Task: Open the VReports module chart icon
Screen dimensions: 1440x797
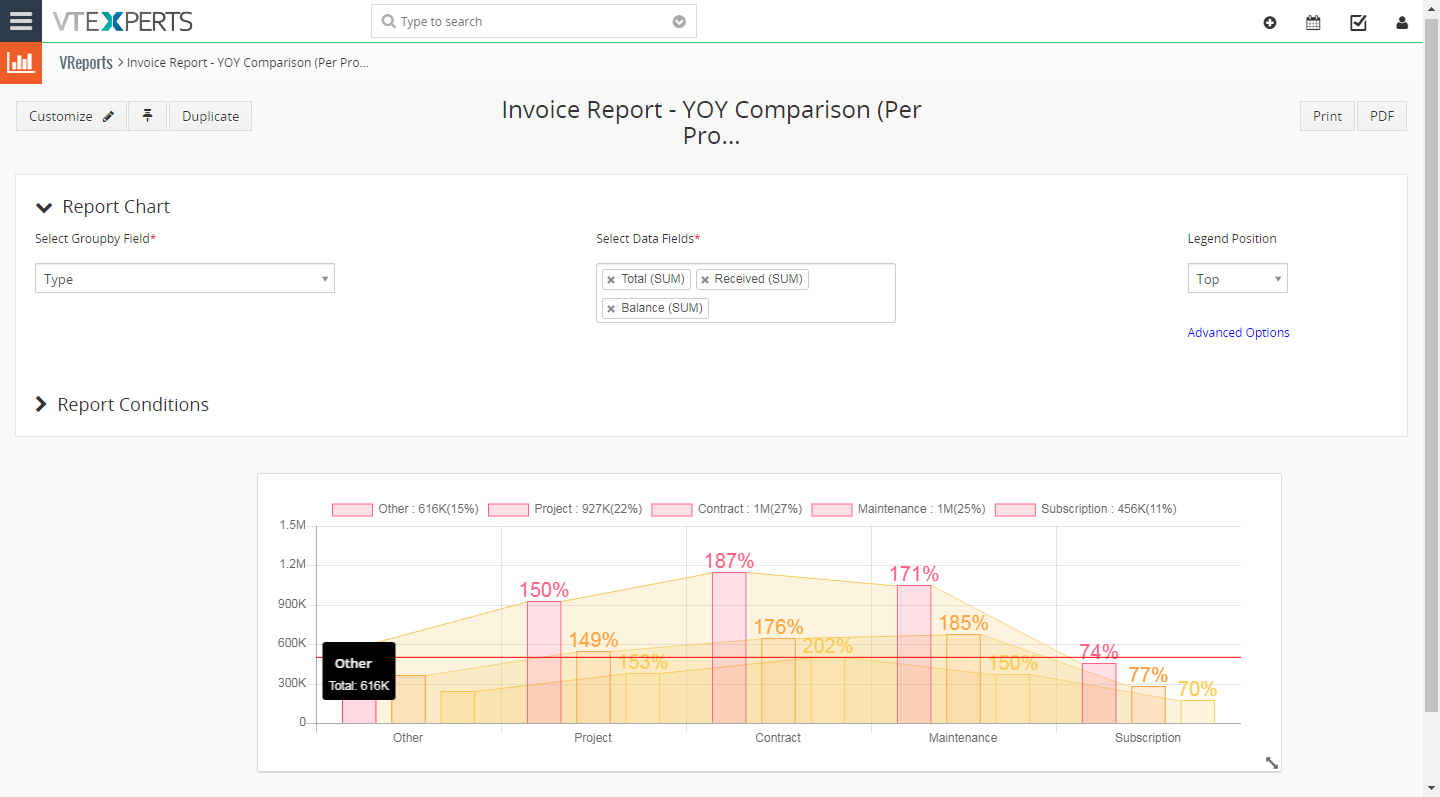Action: coord(21,63)
